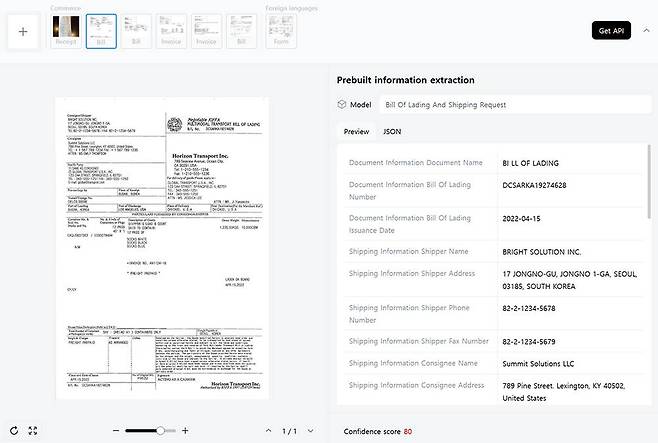Click the consignee address 789 Pine Street
The height and width of the screenshot is (443, 658).
(x=564, y=392)
